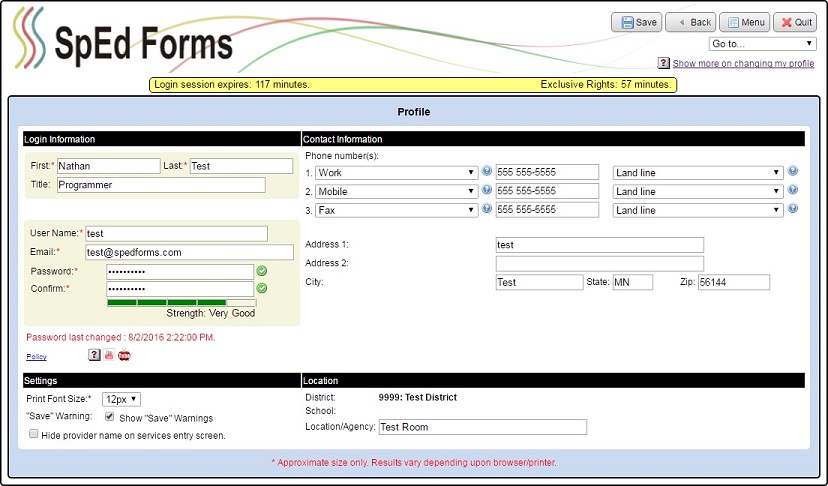Open the Policy link
This screenshot has width=828, height=486.
(x=36, y=356)
